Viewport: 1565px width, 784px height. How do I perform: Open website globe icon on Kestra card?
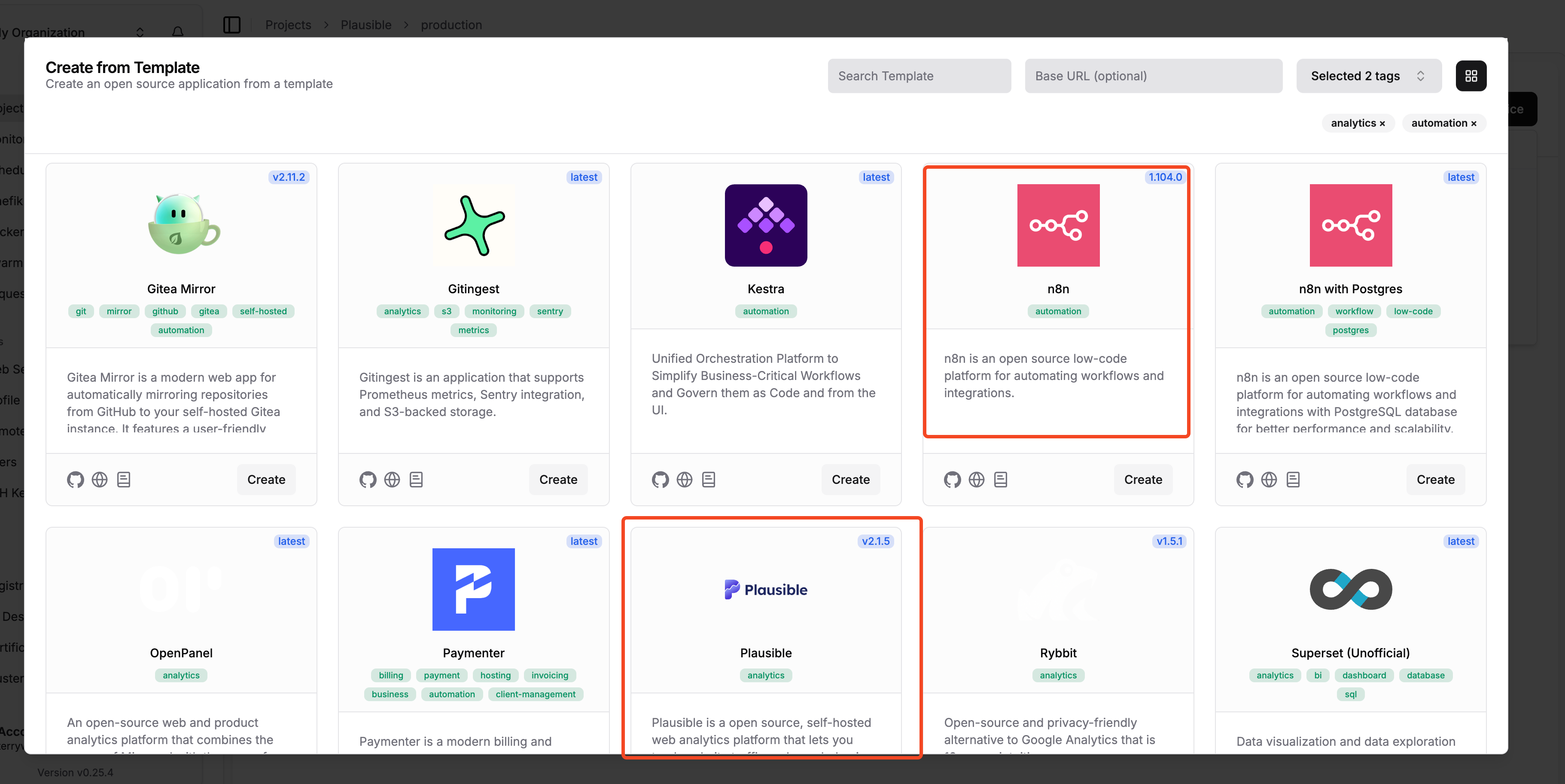pos(685,480)
